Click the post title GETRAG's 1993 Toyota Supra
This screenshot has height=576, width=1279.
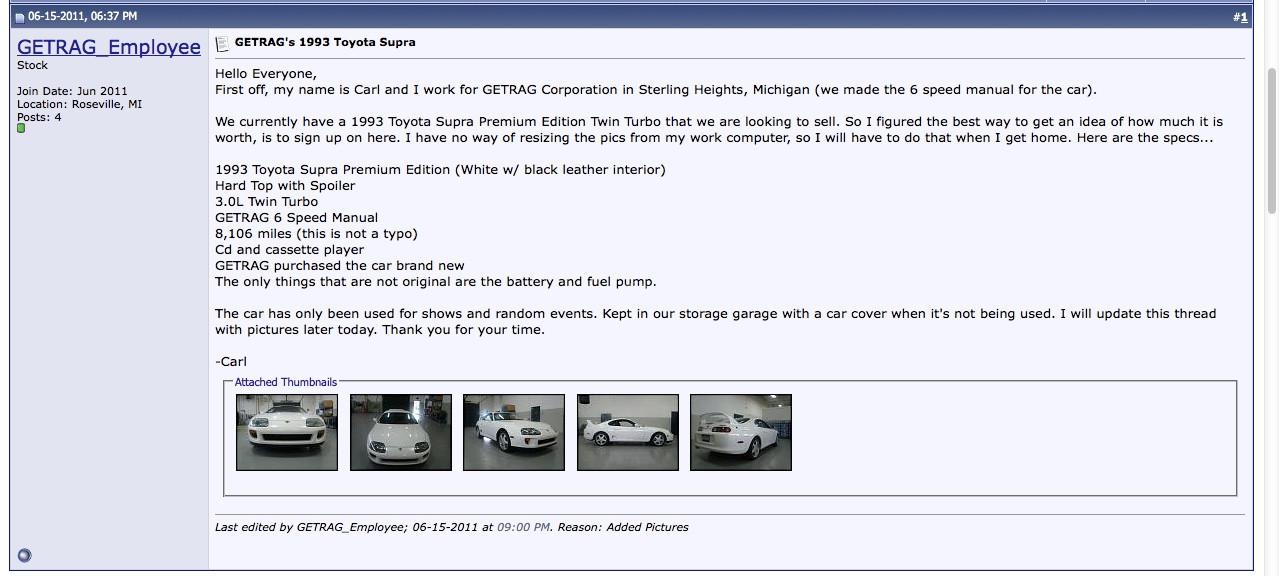(x=325, y=42)
